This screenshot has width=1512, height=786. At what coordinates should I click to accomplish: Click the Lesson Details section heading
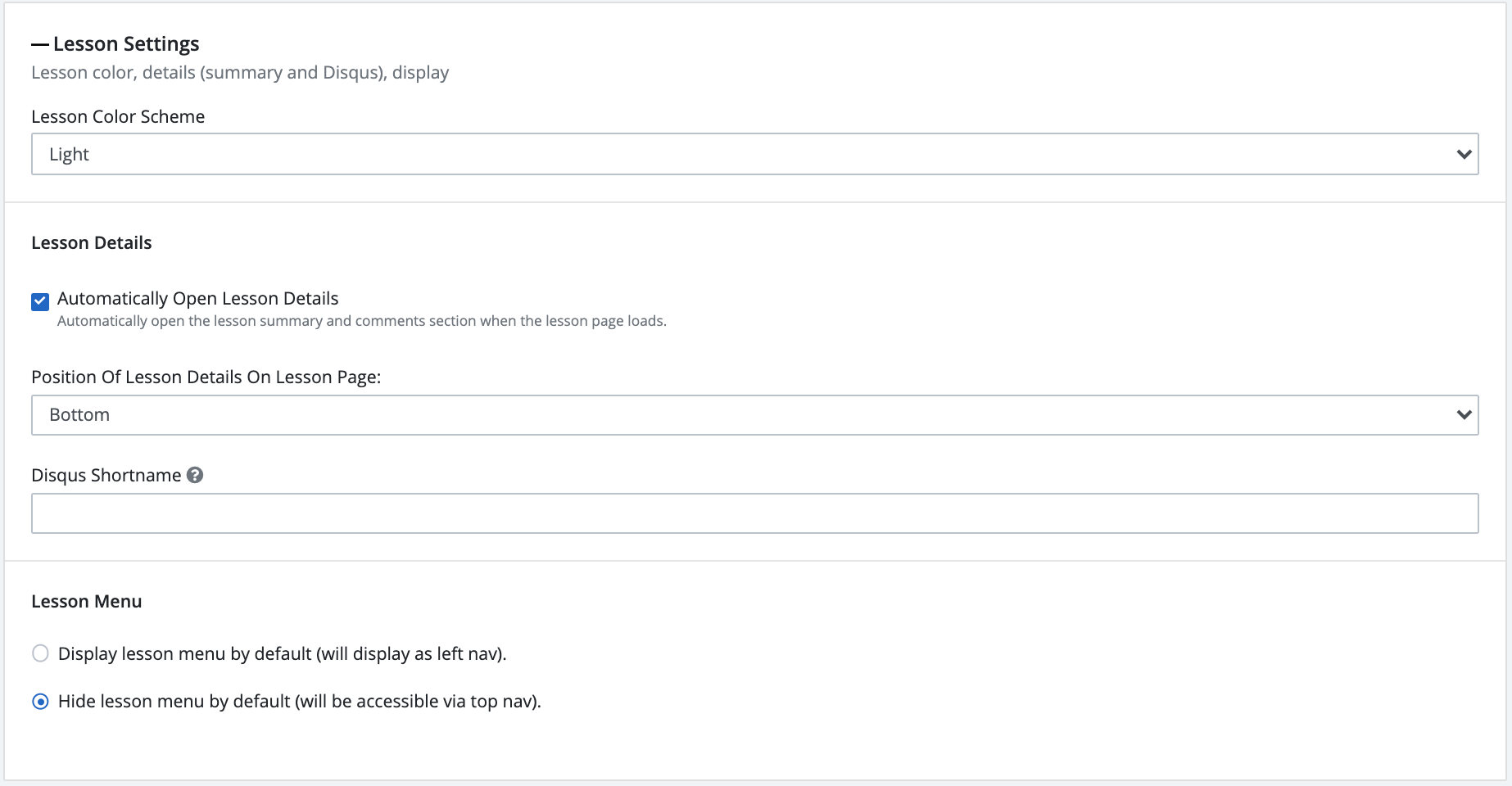91,242
